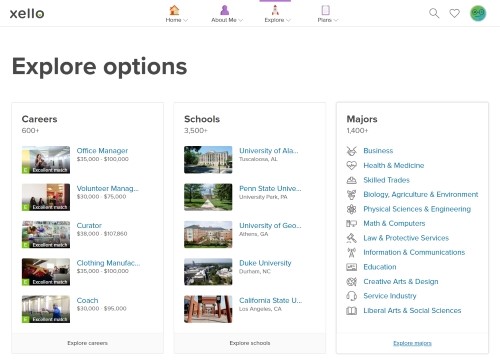Click the Coach thumbnail image

pos(46,309)
